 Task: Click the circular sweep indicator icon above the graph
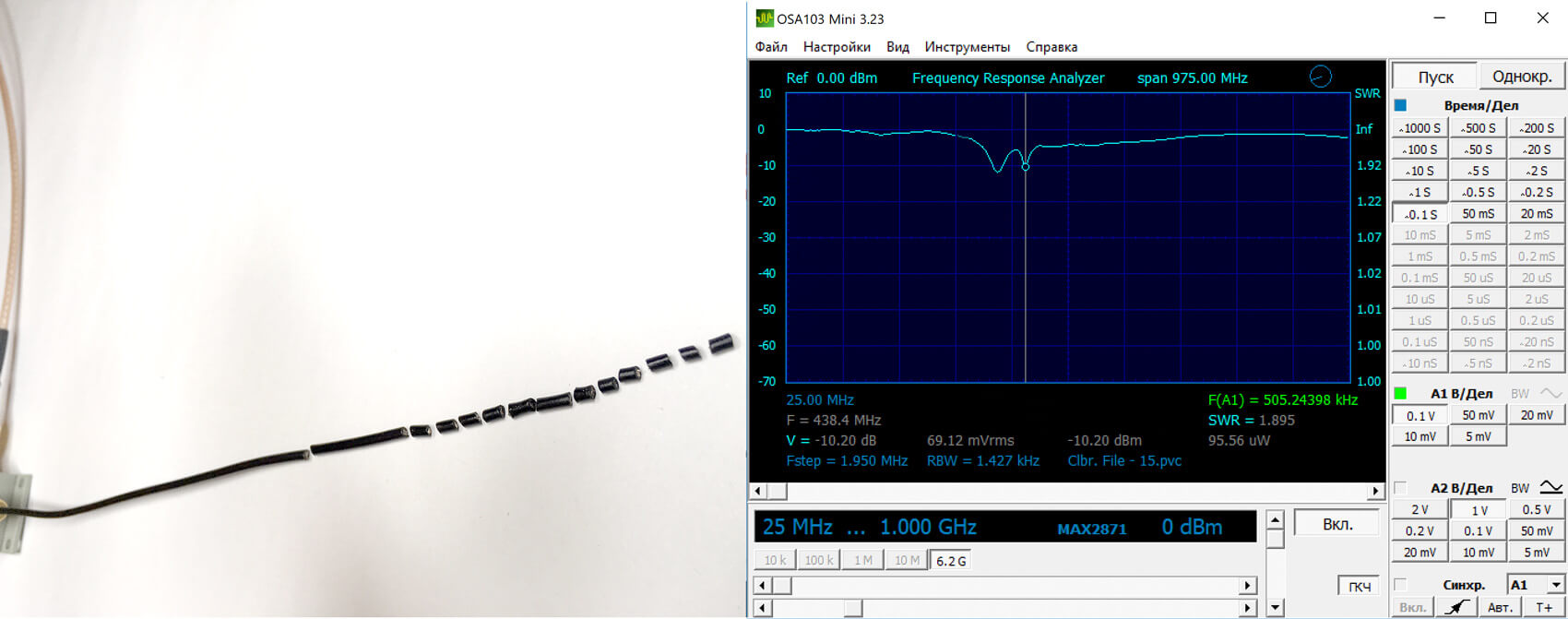coord(1320,77)
